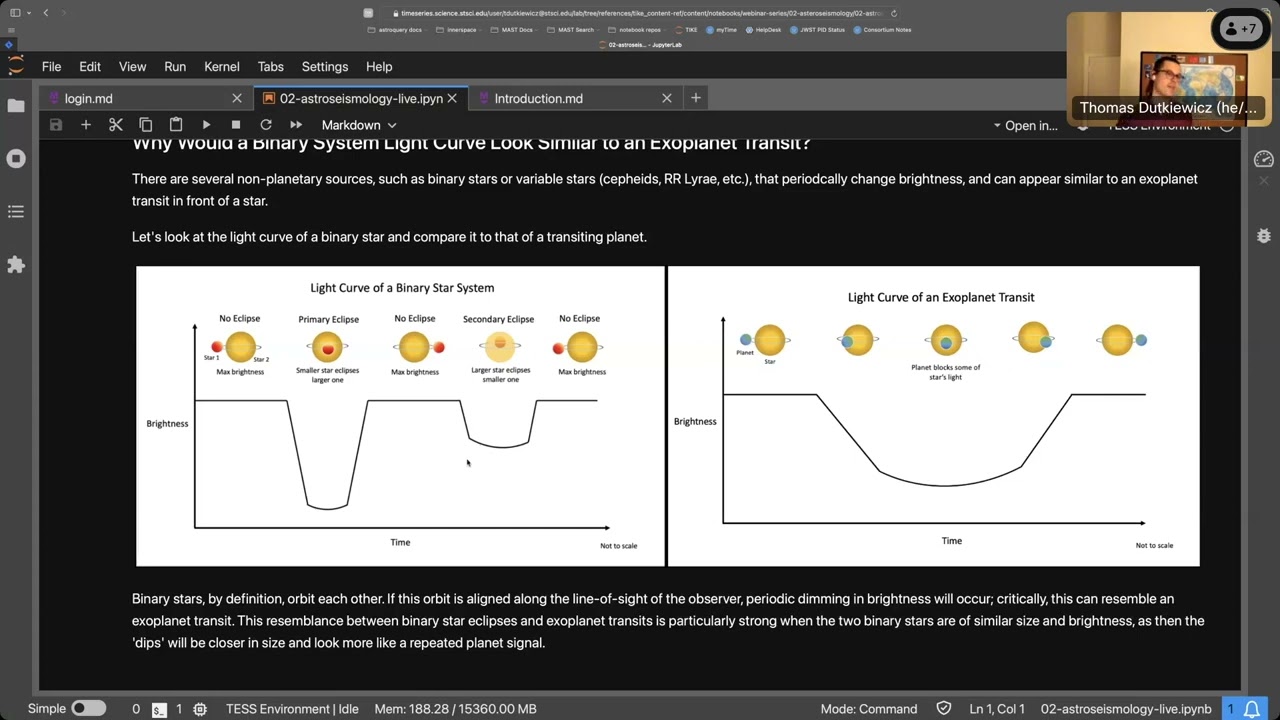Open the Markdown cell type dropdown
1280x720 pixels.
[358, 125]
